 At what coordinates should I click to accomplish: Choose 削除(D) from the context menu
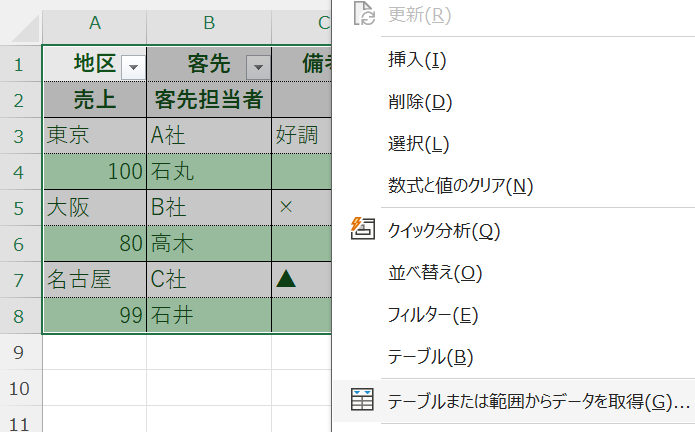(x=420, y=101)
